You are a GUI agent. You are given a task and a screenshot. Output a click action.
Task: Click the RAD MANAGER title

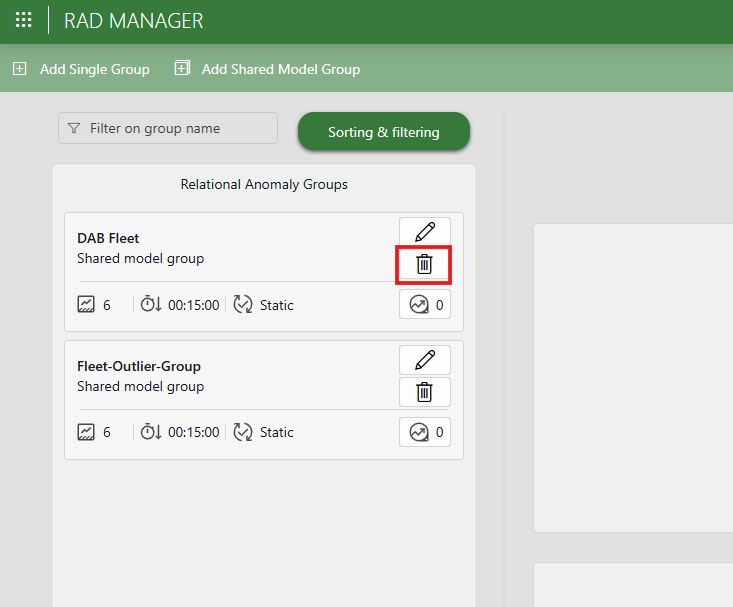[134, 21]
